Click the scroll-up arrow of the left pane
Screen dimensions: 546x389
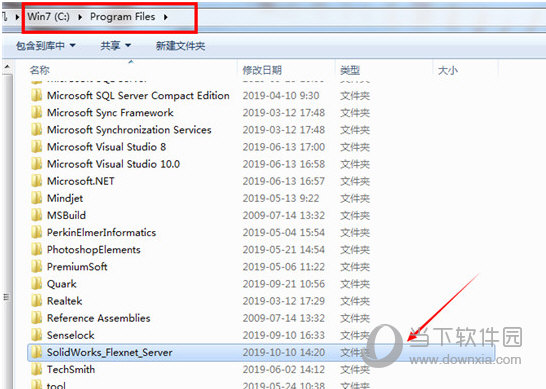pyautogui.click(x=7, y=67)
